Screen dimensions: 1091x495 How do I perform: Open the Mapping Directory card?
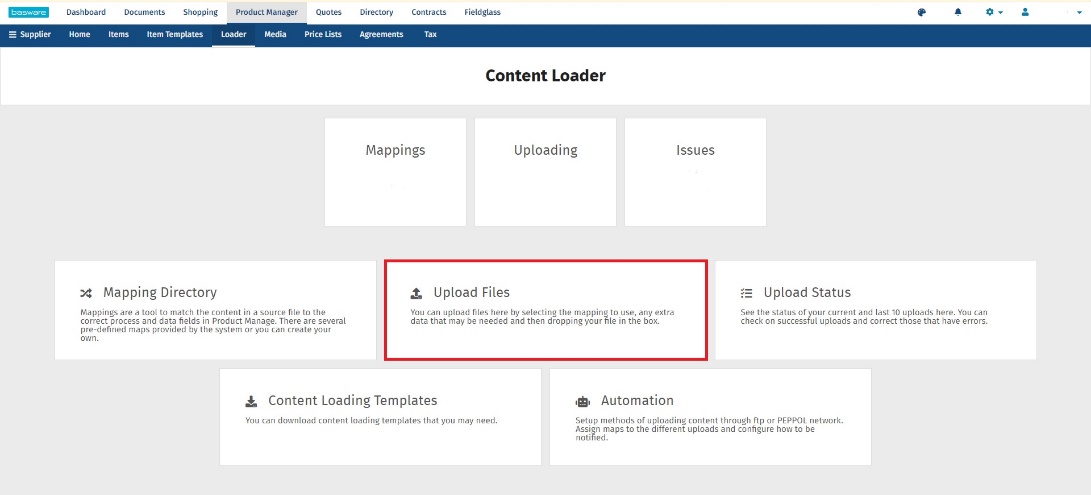click(215, 311)
